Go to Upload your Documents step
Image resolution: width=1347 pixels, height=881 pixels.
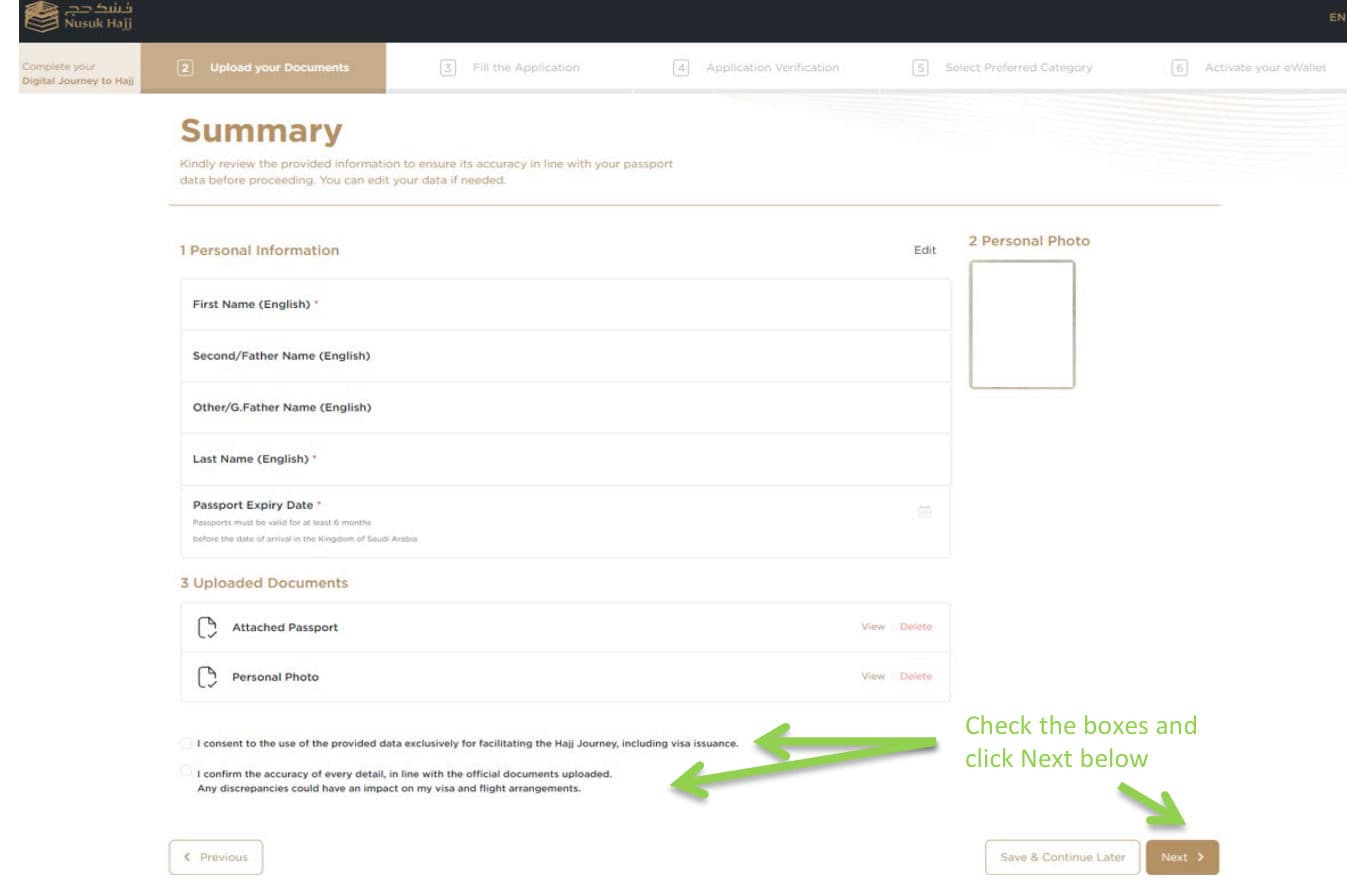(x=263, y=68)
